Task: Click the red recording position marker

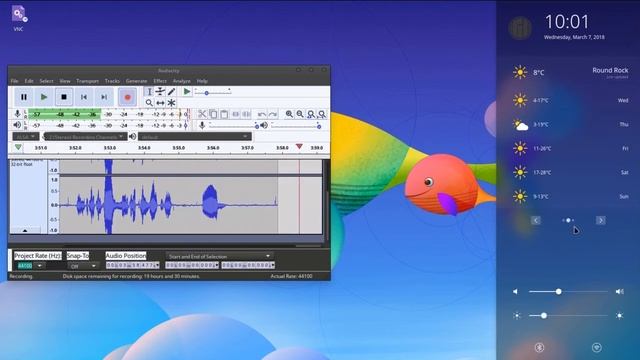Action: [299, 146]
